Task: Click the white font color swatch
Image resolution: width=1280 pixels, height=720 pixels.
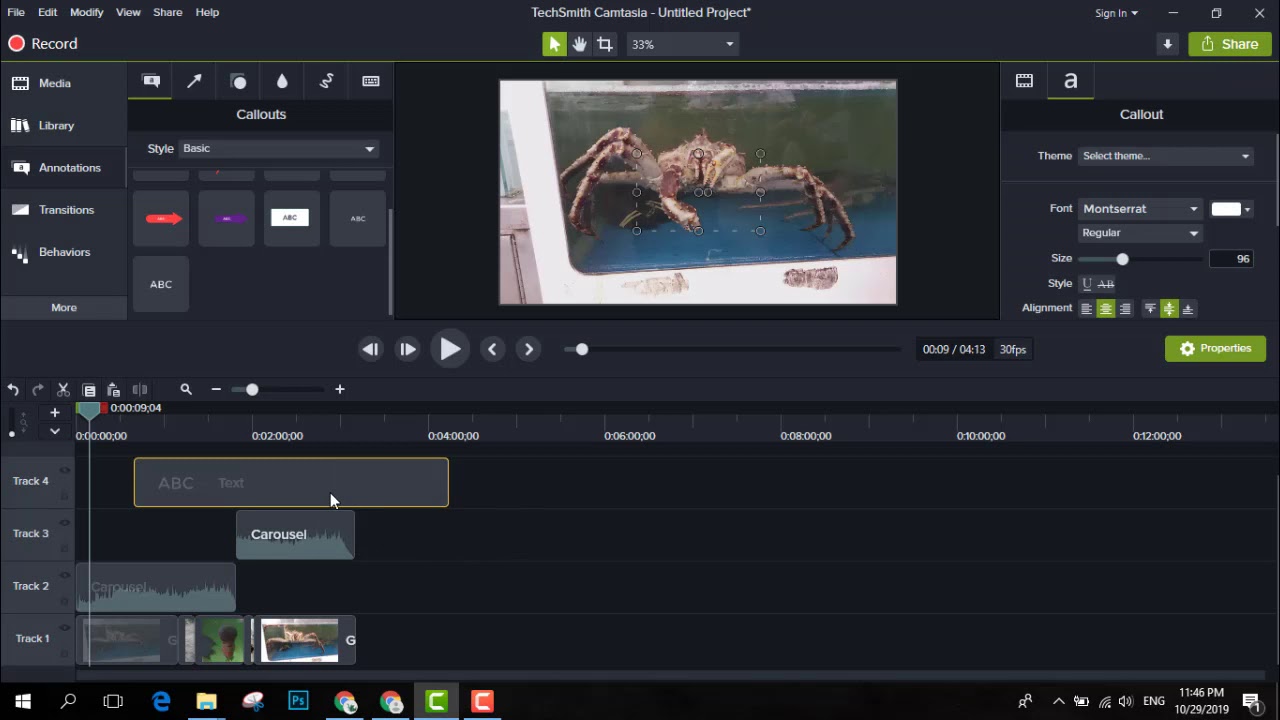Action: [x=1226, y=209]
